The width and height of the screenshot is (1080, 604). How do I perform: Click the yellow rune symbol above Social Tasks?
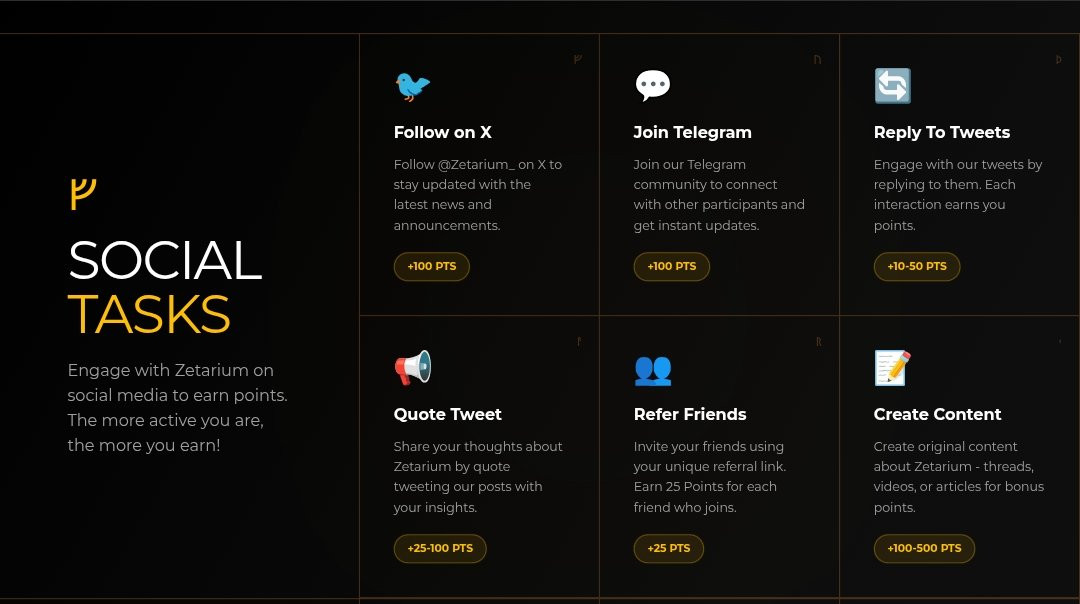pos(82,193)
